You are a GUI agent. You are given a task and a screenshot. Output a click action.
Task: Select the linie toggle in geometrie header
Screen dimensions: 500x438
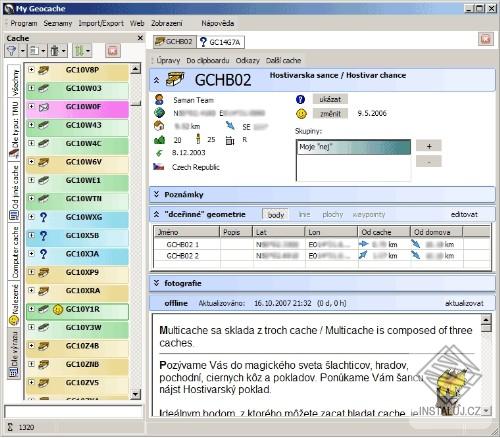pos(304,215)
